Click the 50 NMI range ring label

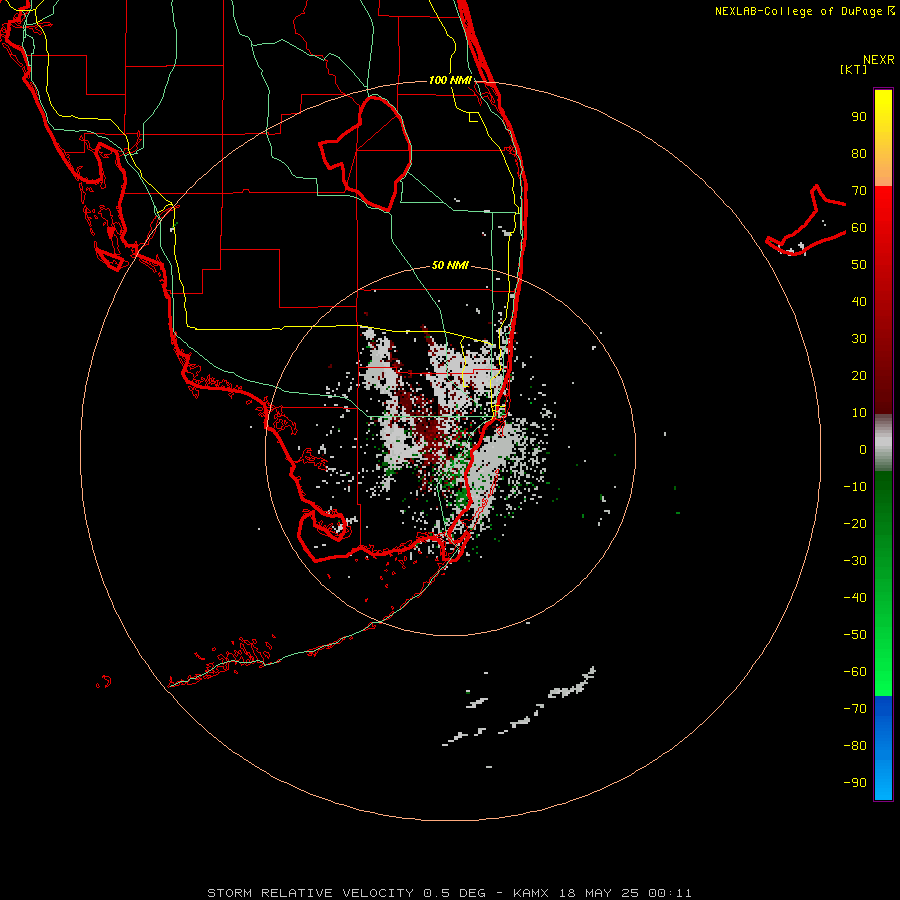[x=450, y=265]
